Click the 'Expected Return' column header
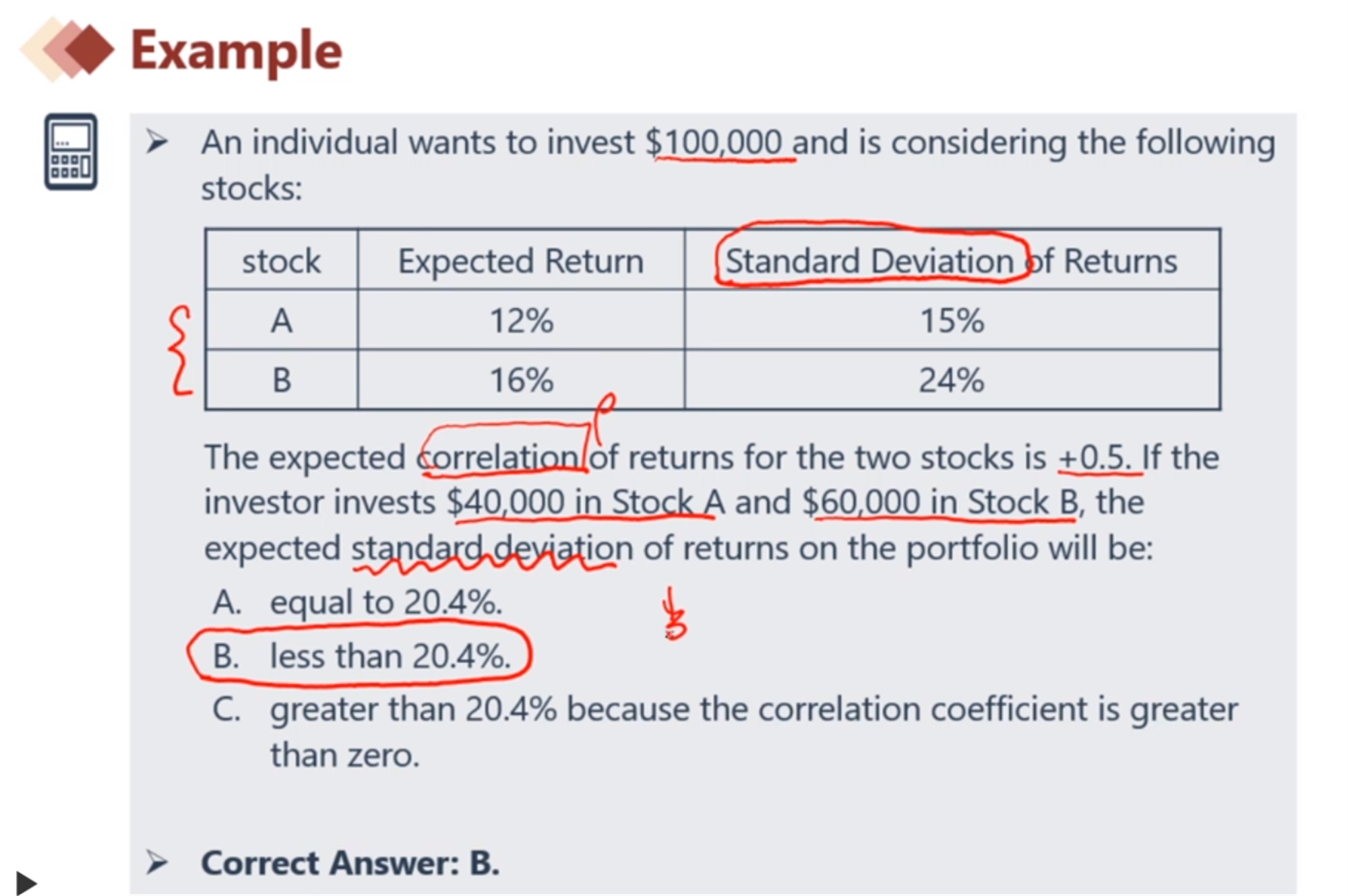 point(521,261)
